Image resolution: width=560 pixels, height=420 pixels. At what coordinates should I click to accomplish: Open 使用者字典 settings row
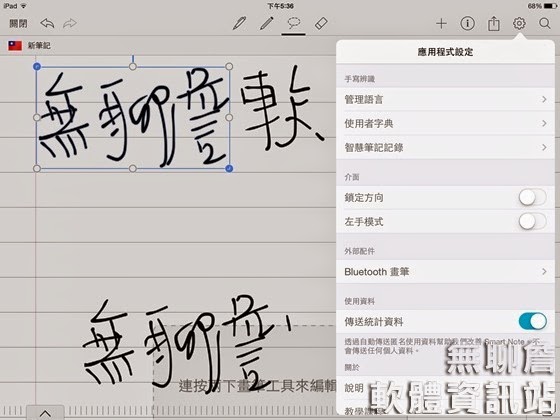[x=445, y=124]
